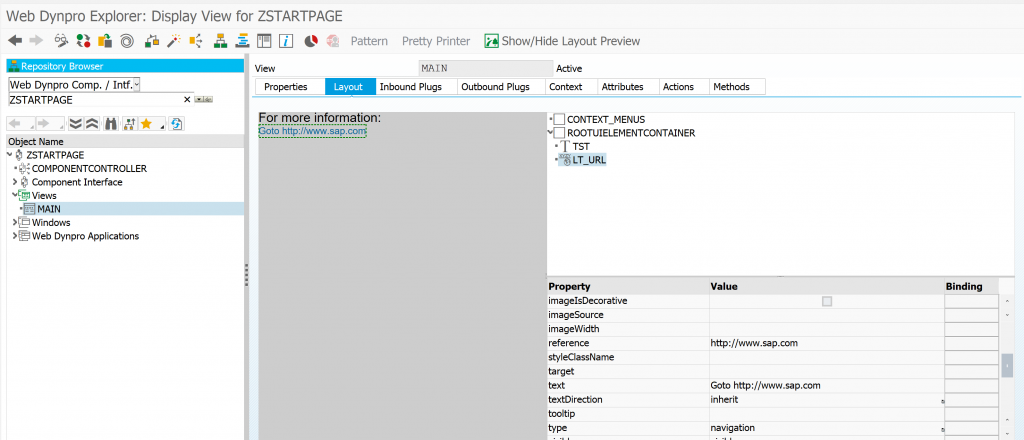Screen dimensions: 1024x440
Task: Expand the Web Dynpro Applications node
Action: (15, 236)
